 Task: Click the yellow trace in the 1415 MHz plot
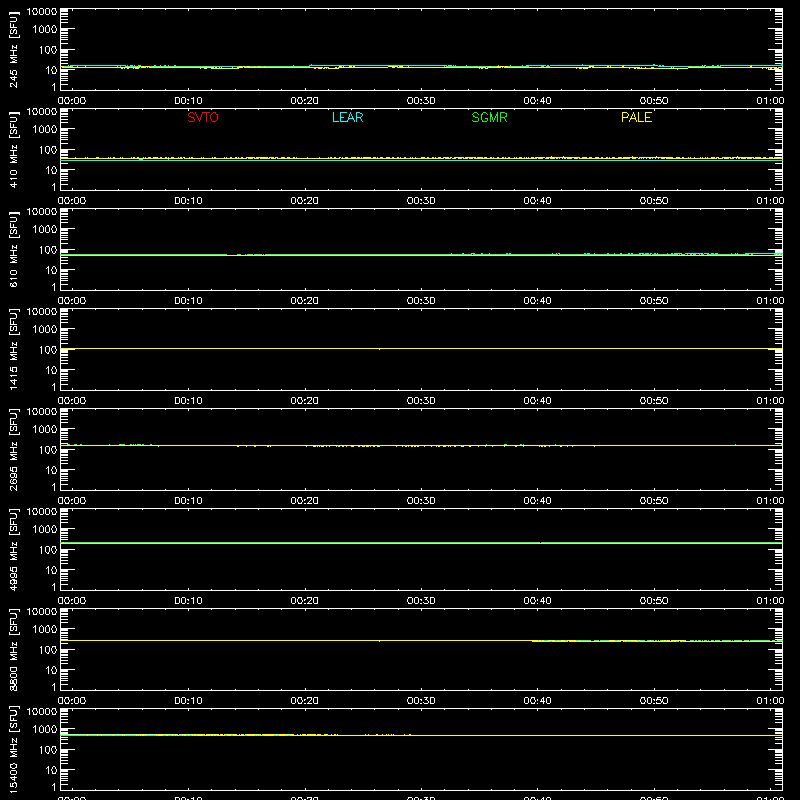click(x=421, y=348)
